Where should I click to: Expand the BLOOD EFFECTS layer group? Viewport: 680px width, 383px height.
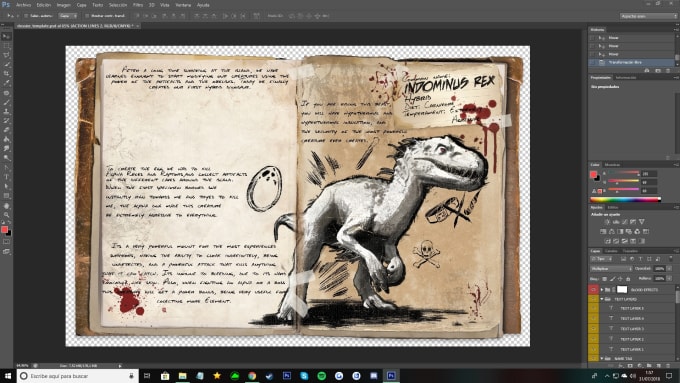(602, 289)
